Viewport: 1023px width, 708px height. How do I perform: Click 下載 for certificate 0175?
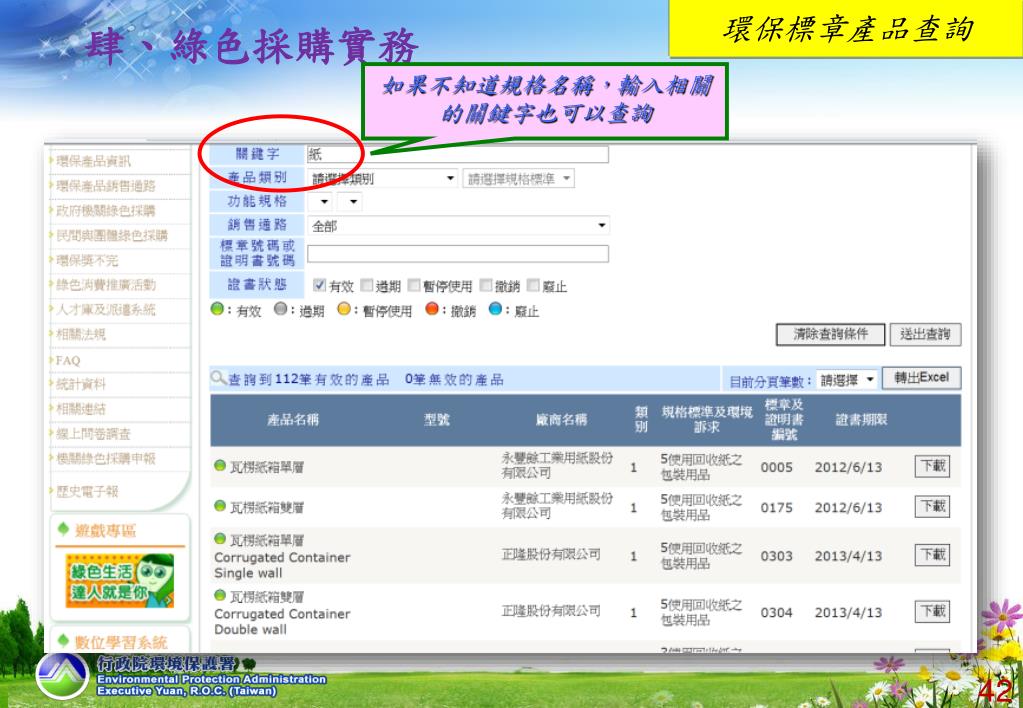pos(932,506)
